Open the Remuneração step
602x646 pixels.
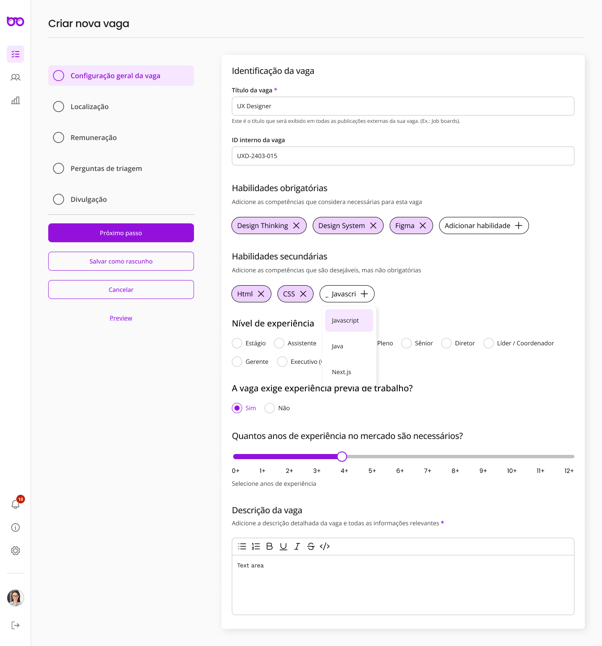coord(93,137)
